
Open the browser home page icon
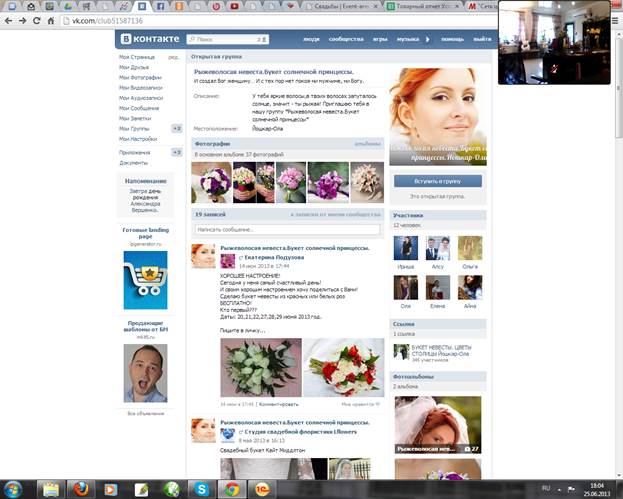pyautogui.click(x=50, y=21)
